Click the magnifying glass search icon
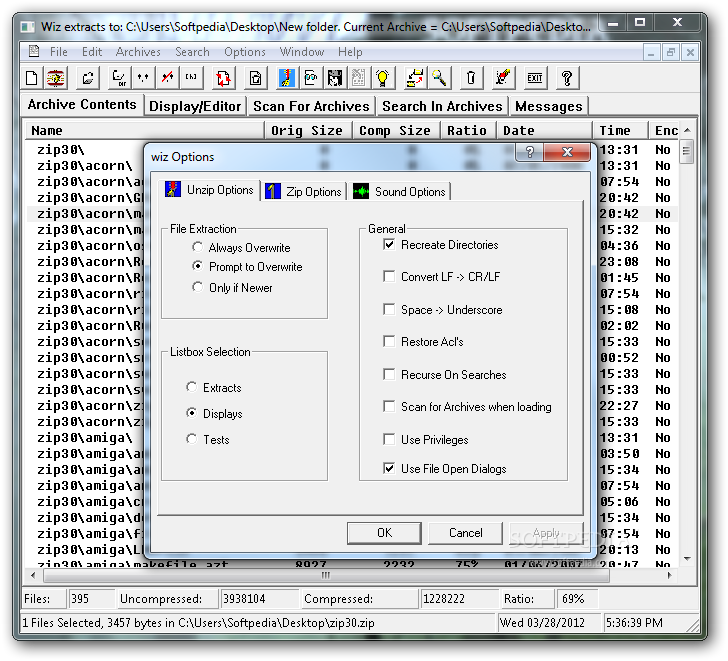Image resolution: width=728 pixels, height=661 pixels. coord(439,78)
